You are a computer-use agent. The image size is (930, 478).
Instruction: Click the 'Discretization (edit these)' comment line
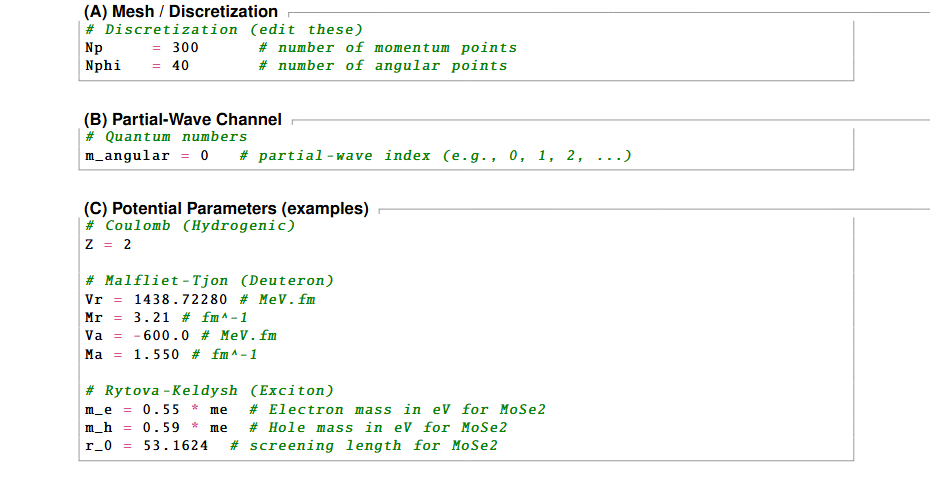(224, 30)
